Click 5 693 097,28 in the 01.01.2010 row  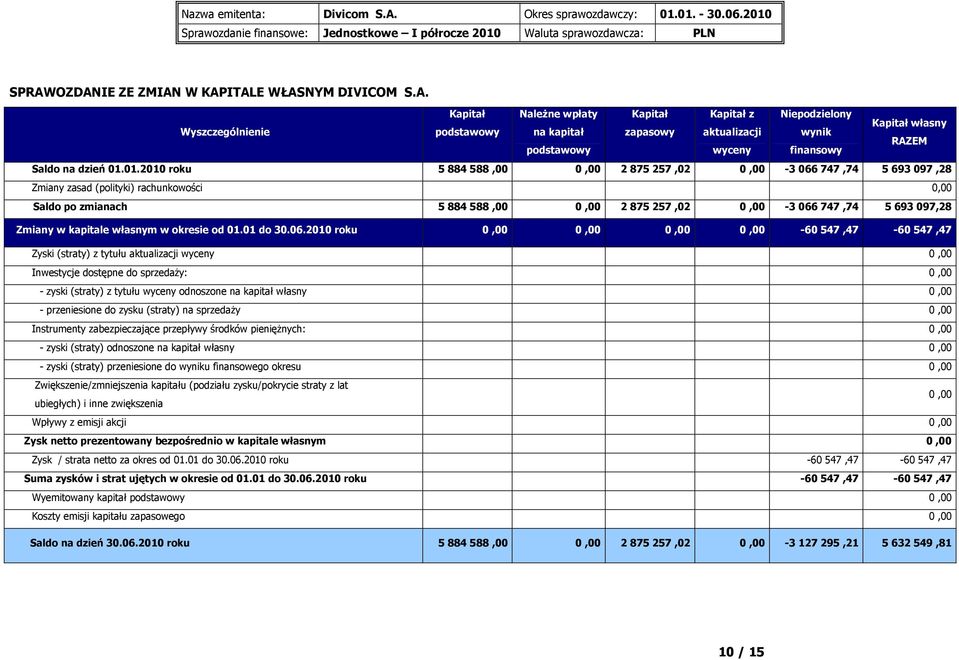click(917, 169)
